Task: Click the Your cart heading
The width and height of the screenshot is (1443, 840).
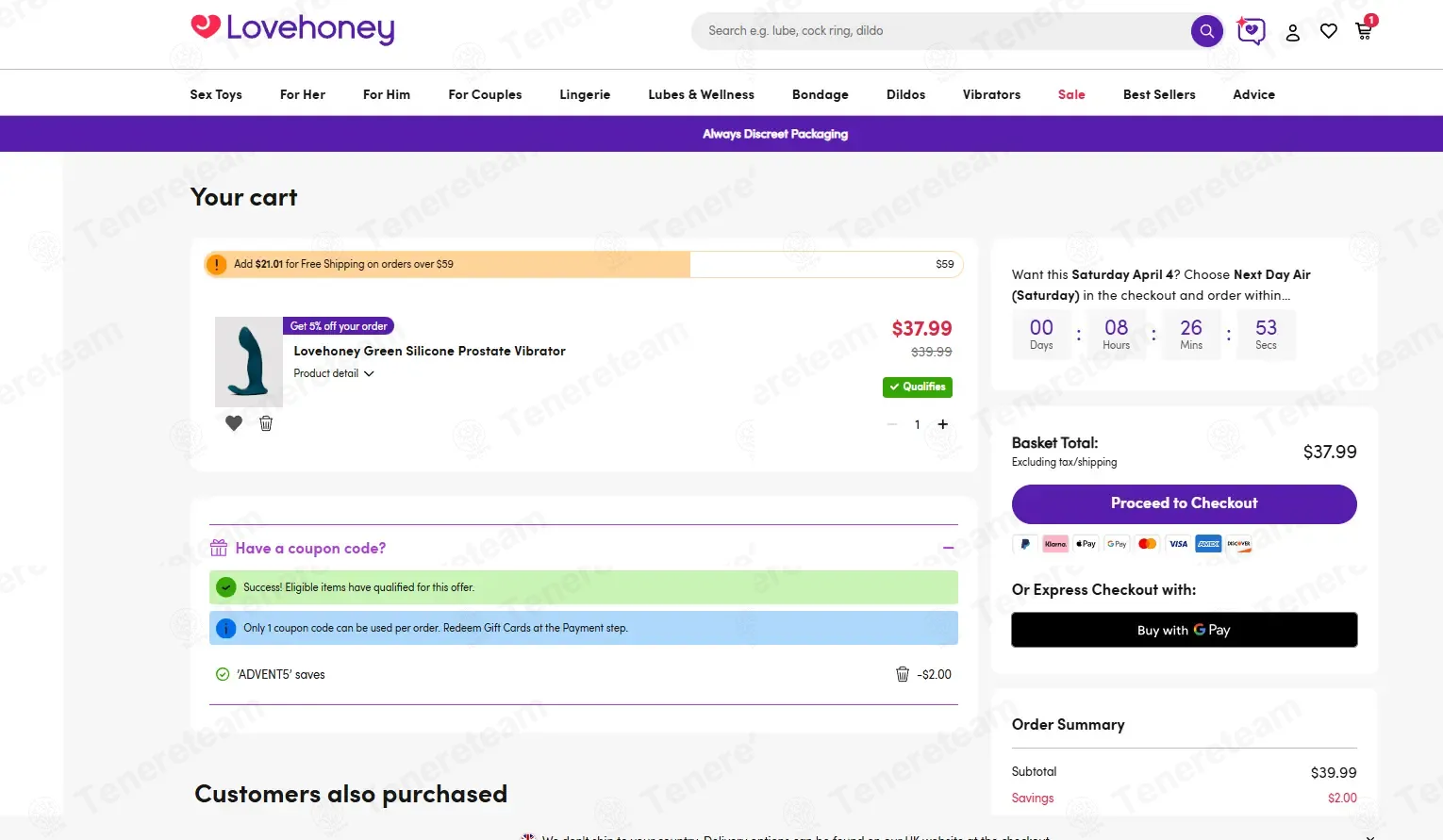Action: coord(244,197)
